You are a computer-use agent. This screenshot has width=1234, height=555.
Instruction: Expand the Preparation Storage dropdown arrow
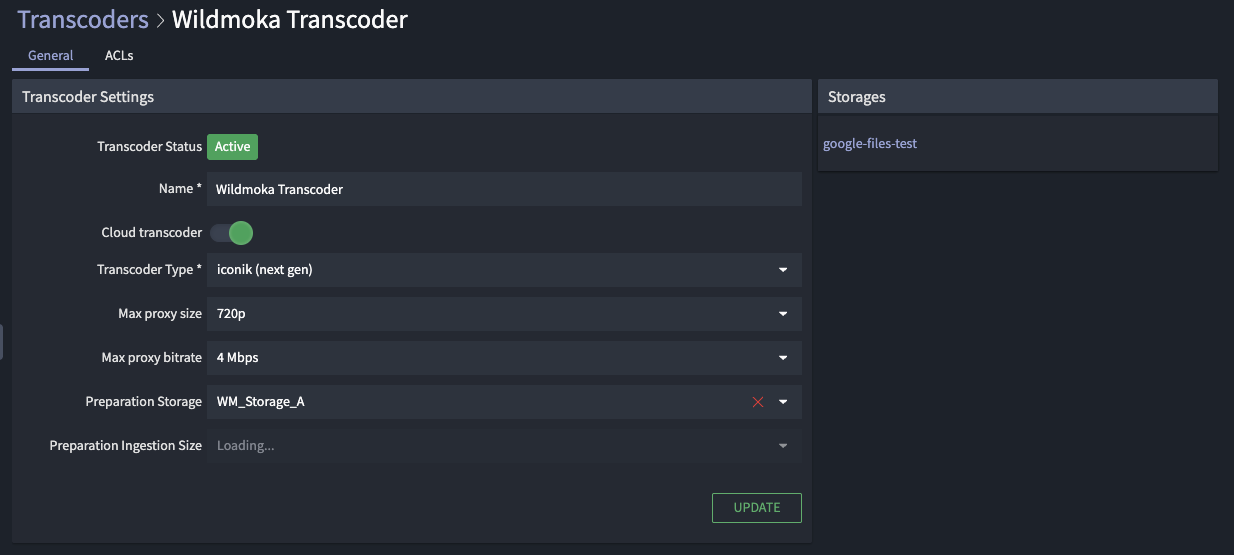[783, 402]
